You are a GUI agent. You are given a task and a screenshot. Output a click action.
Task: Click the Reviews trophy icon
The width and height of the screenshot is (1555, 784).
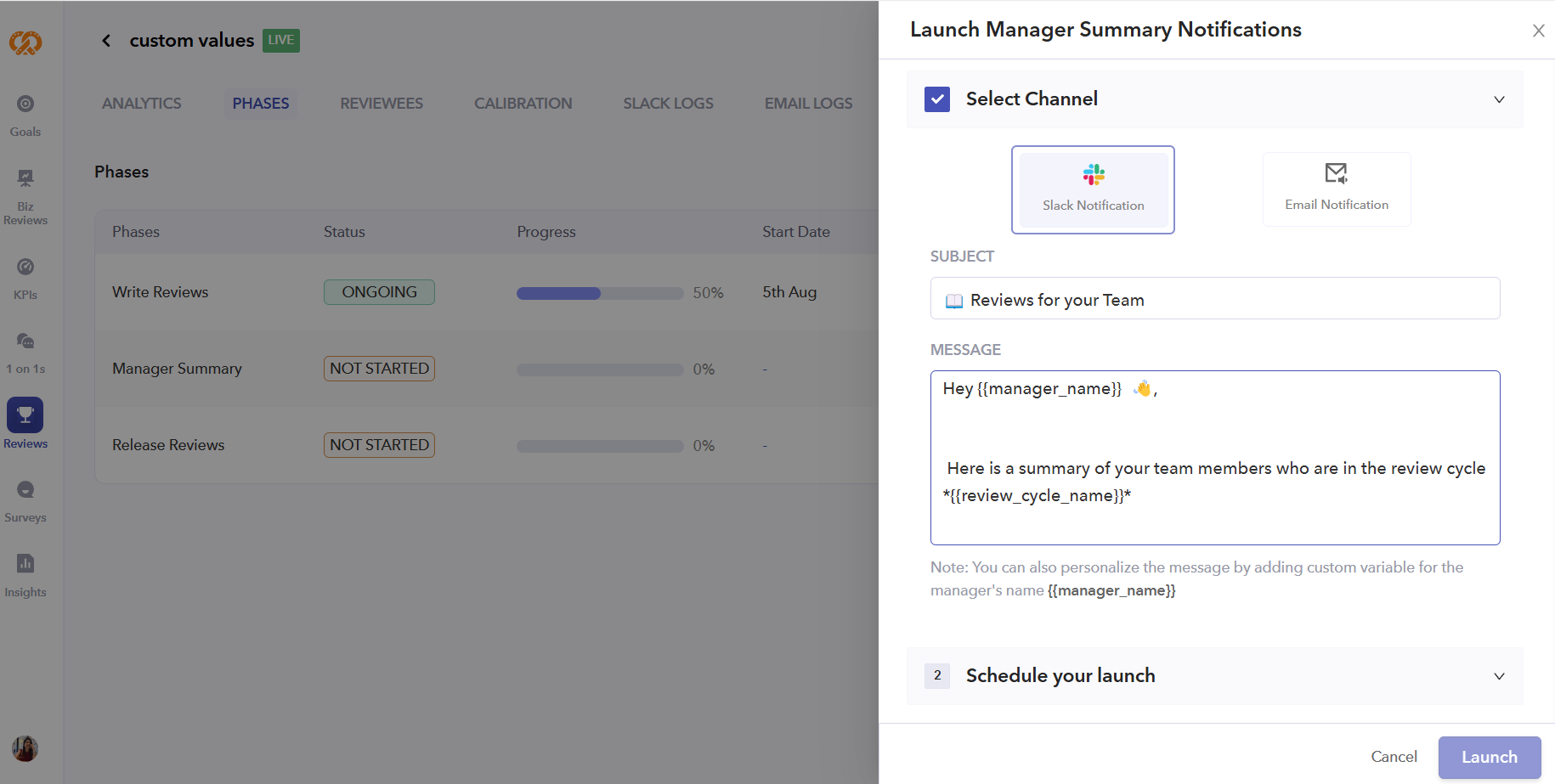(x=25, y=415)
